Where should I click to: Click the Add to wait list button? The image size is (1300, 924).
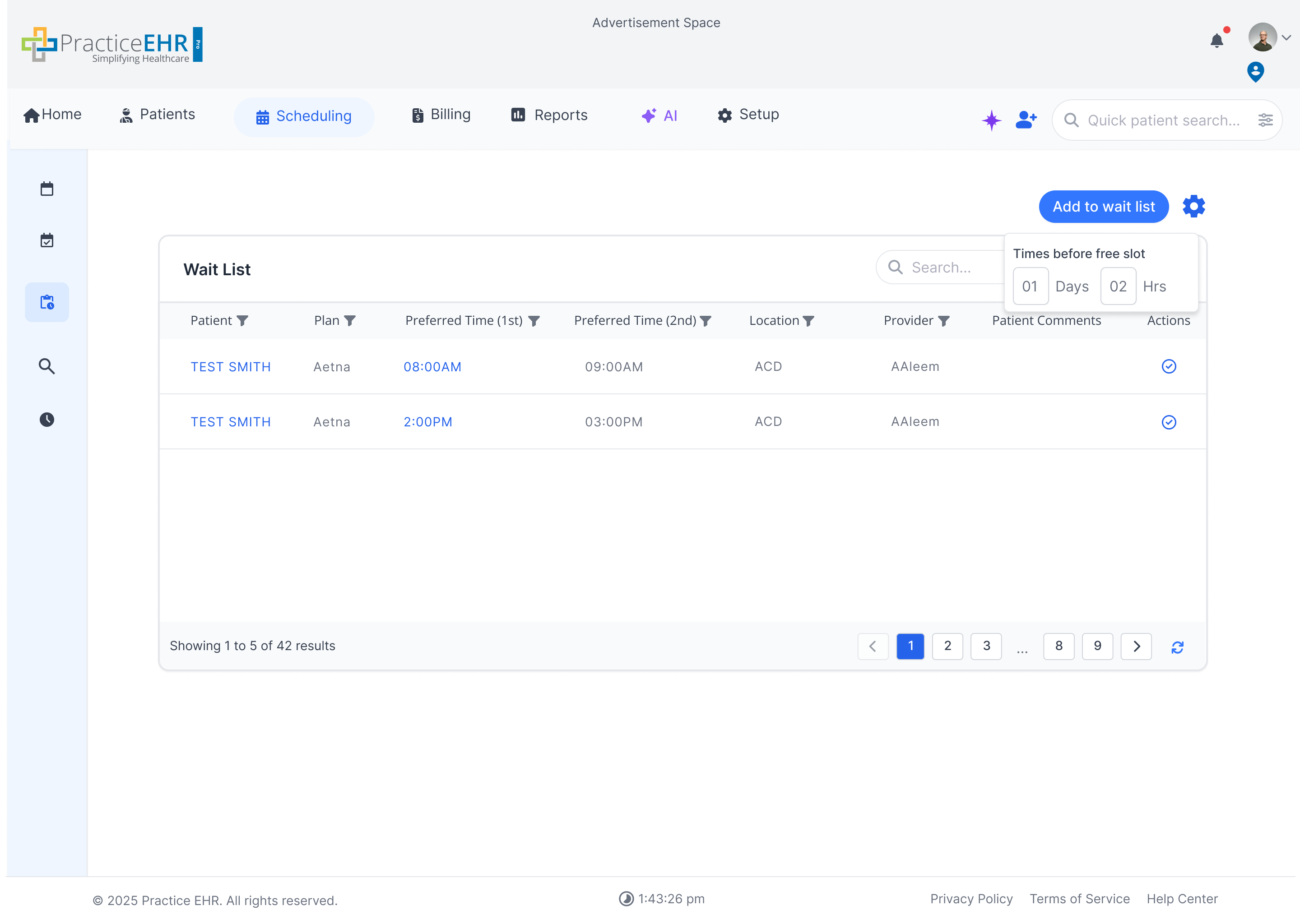[1103, 206]
